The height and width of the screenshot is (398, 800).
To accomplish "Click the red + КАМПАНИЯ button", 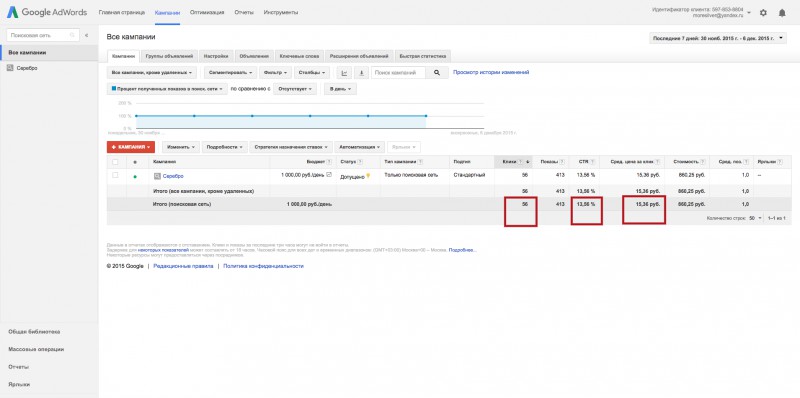I will click(131, 147).
